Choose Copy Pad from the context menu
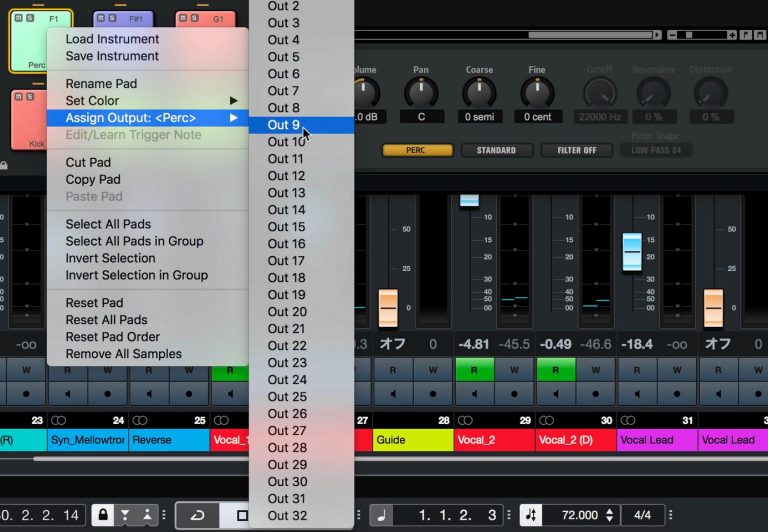This screenshot has height=532, width=768. click(147, 179)
